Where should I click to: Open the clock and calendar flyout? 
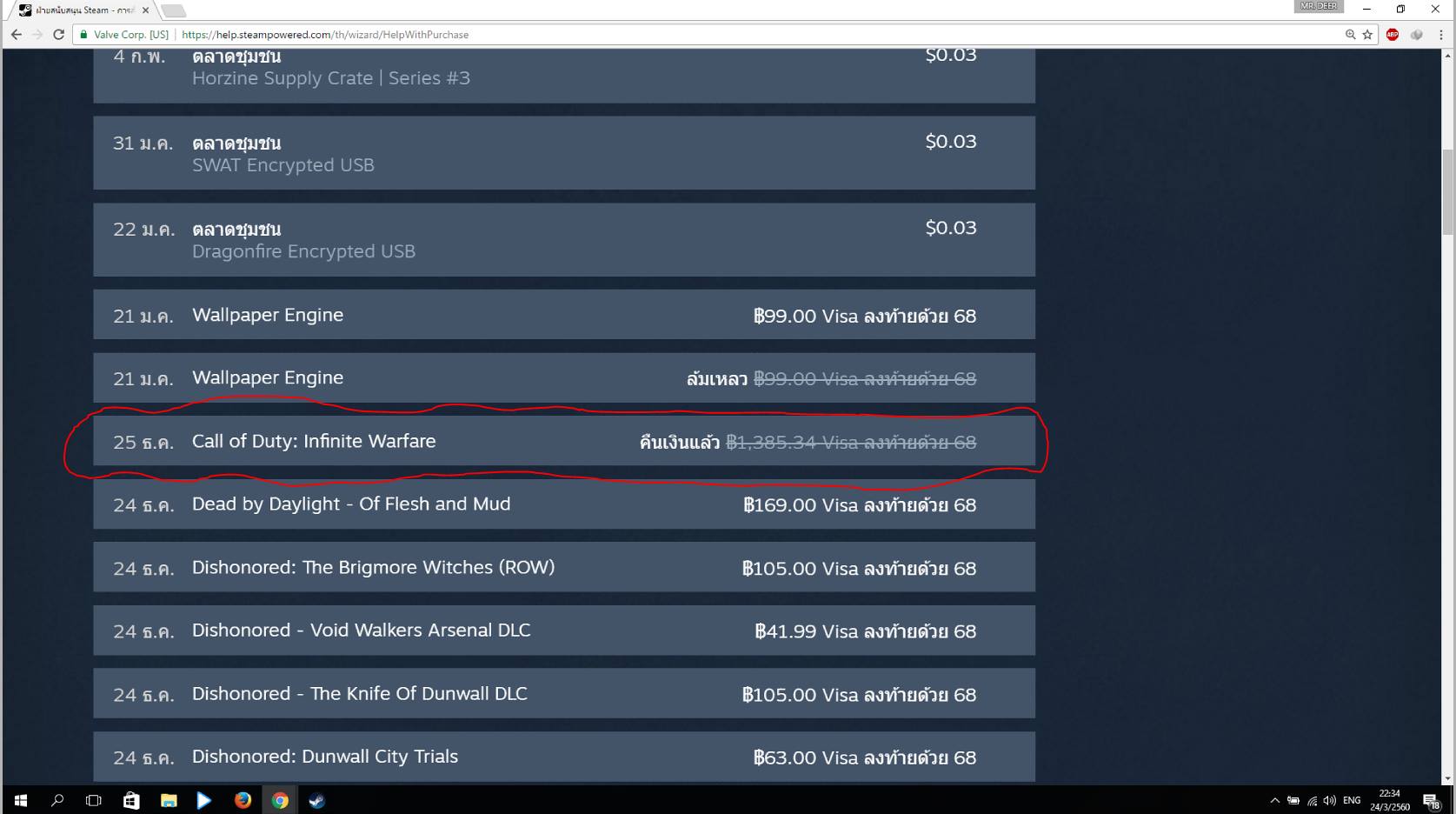click(x=1389, y=800)
